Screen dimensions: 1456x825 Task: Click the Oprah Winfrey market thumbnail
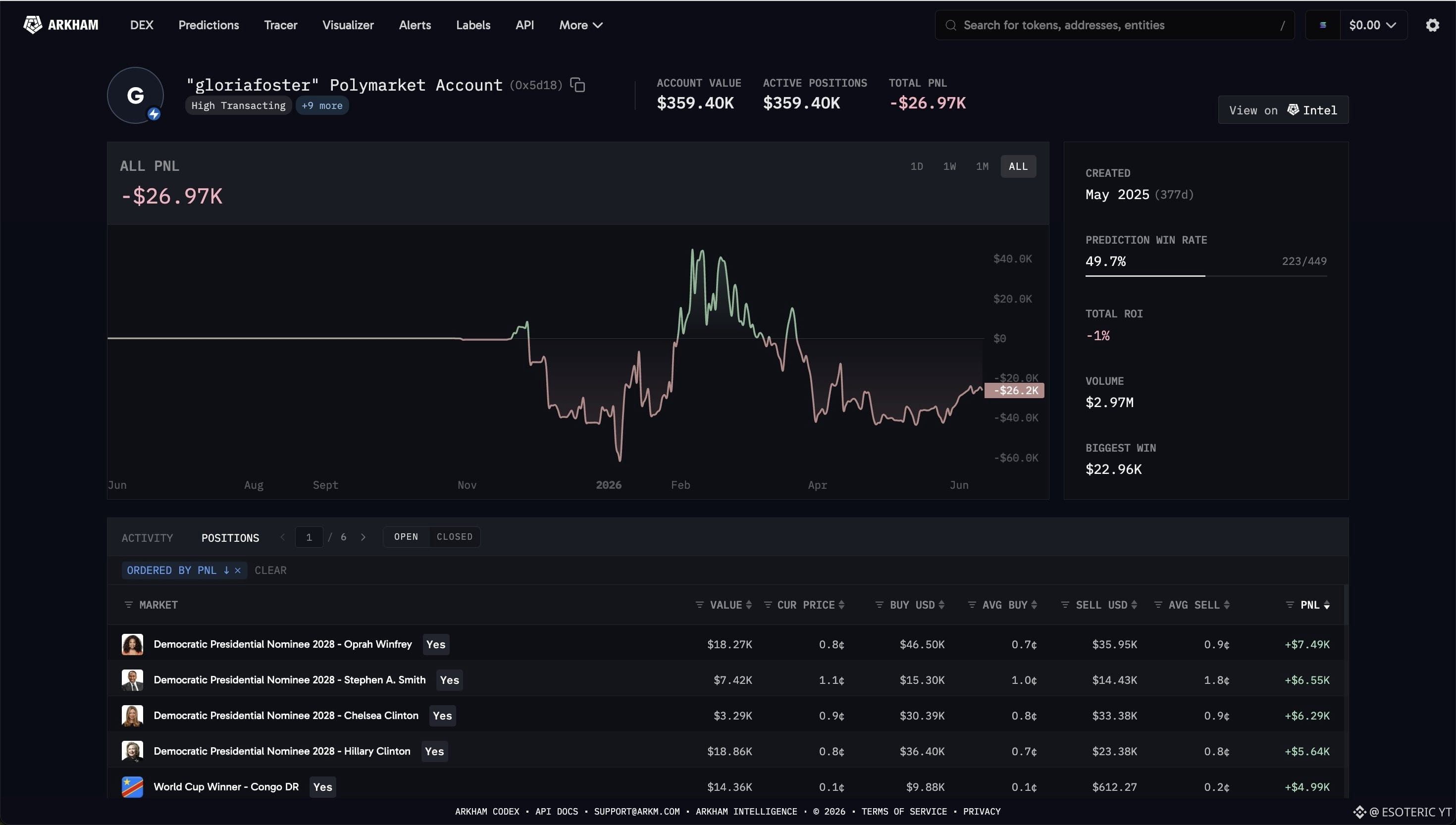132,644
